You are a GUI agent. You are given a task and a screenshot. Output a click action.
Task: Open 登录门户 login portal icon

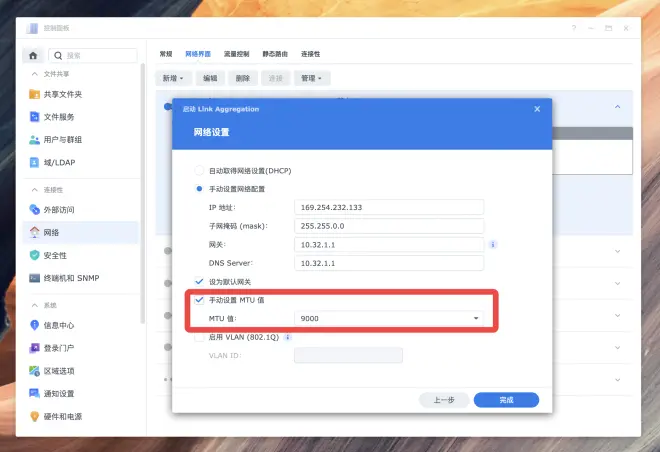pyautogui.click(x=35, y=348)
